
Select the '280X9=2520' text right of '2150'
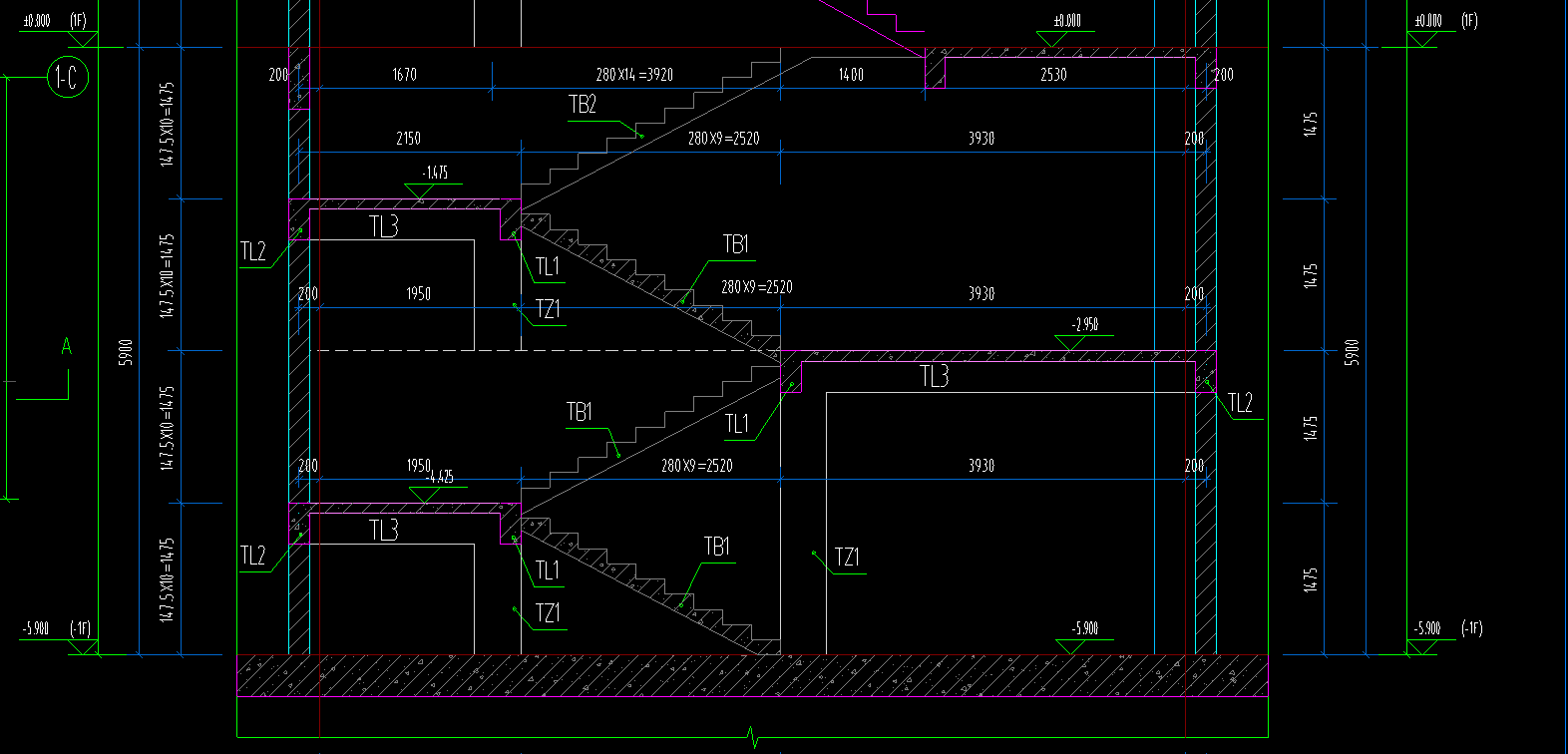pyautogui.click(x=723, y=139)
